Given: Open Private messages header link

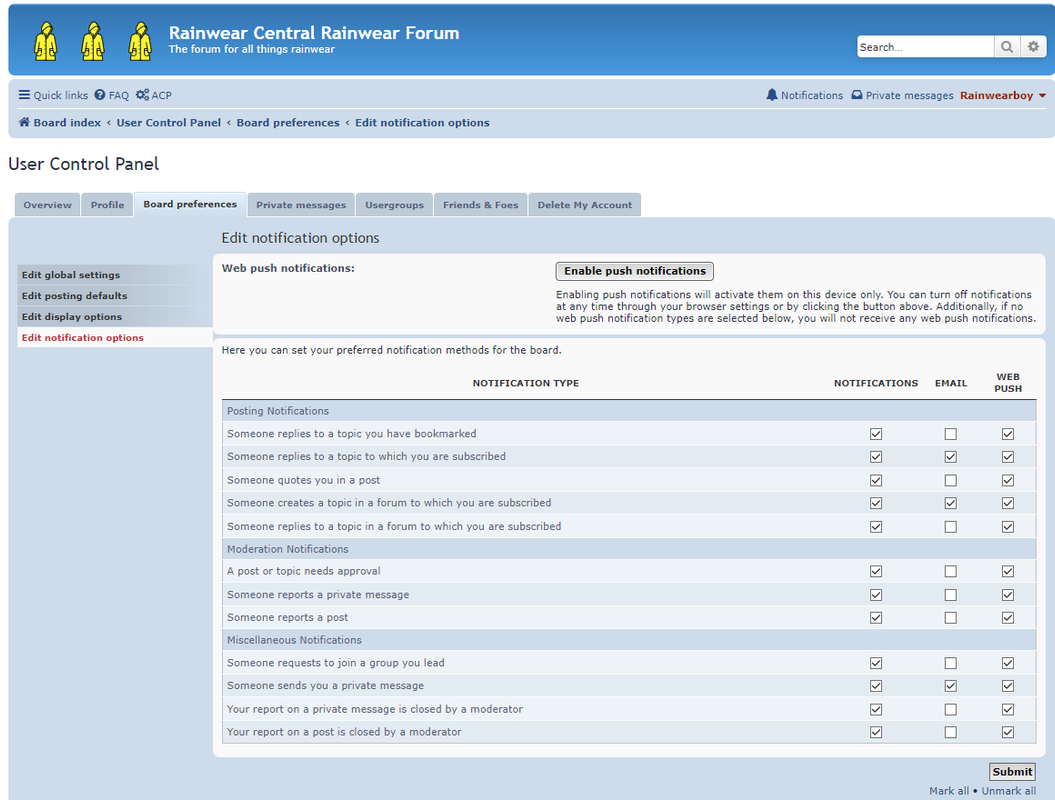Looking at the screenshot, I should (909, 96).
